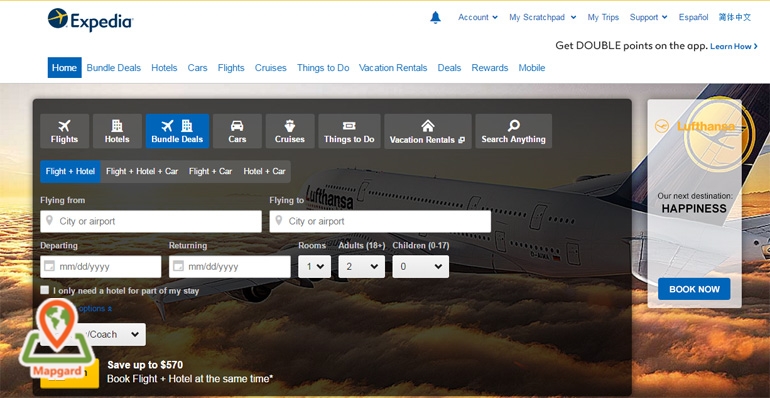The image size is (770, 398).
Task: Check I only need a hotel for part of my stay
Action: click(45, 290)
